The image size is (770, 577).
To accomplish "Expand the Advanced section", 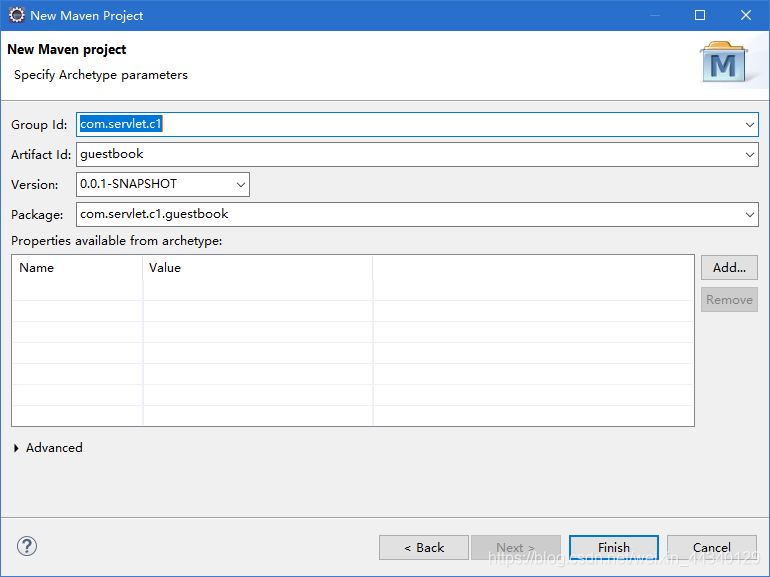I will pyautogui.click(x=16, y=448).
